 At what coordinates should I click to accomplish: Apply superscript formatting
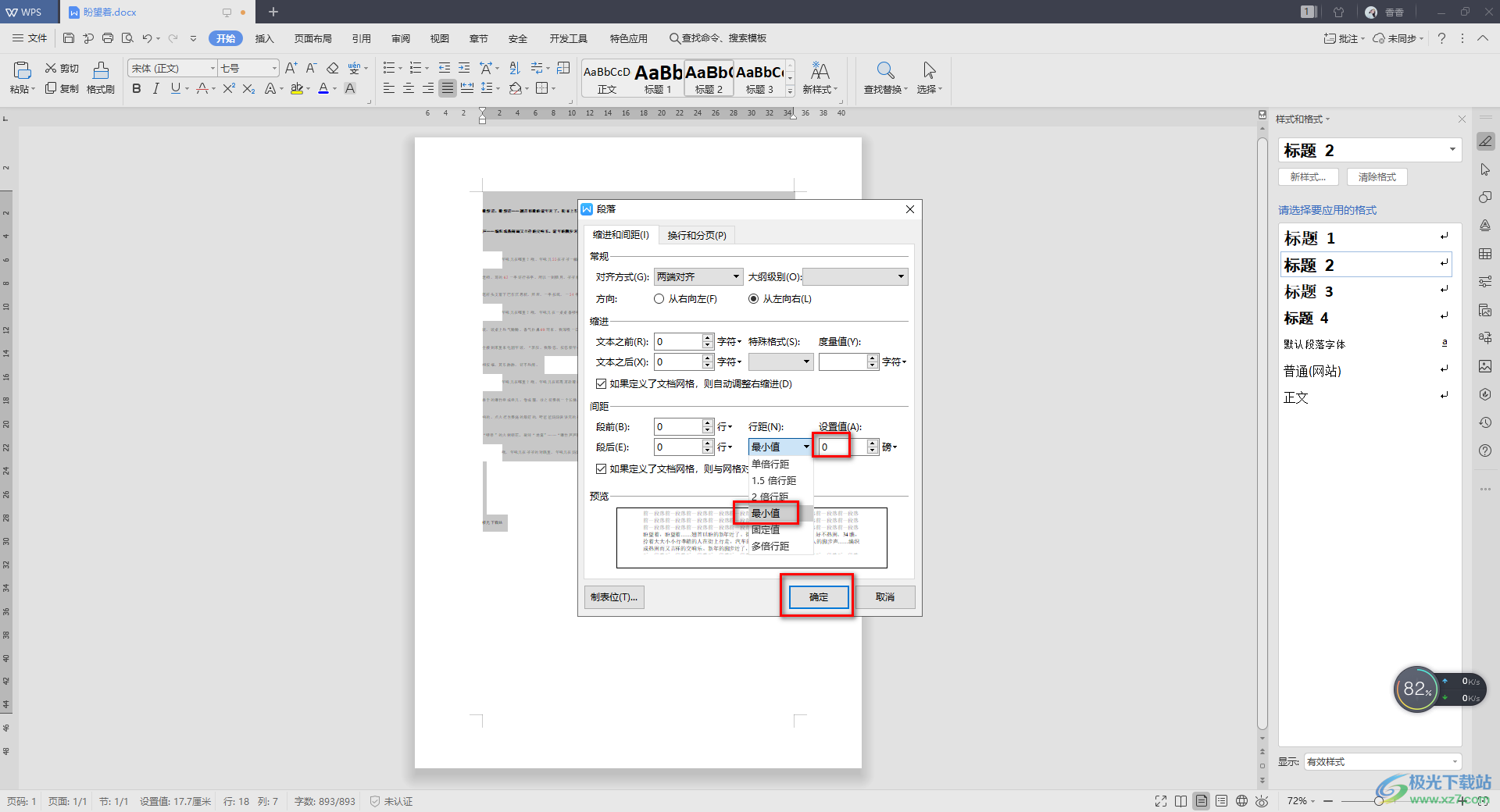pos(228,89)
